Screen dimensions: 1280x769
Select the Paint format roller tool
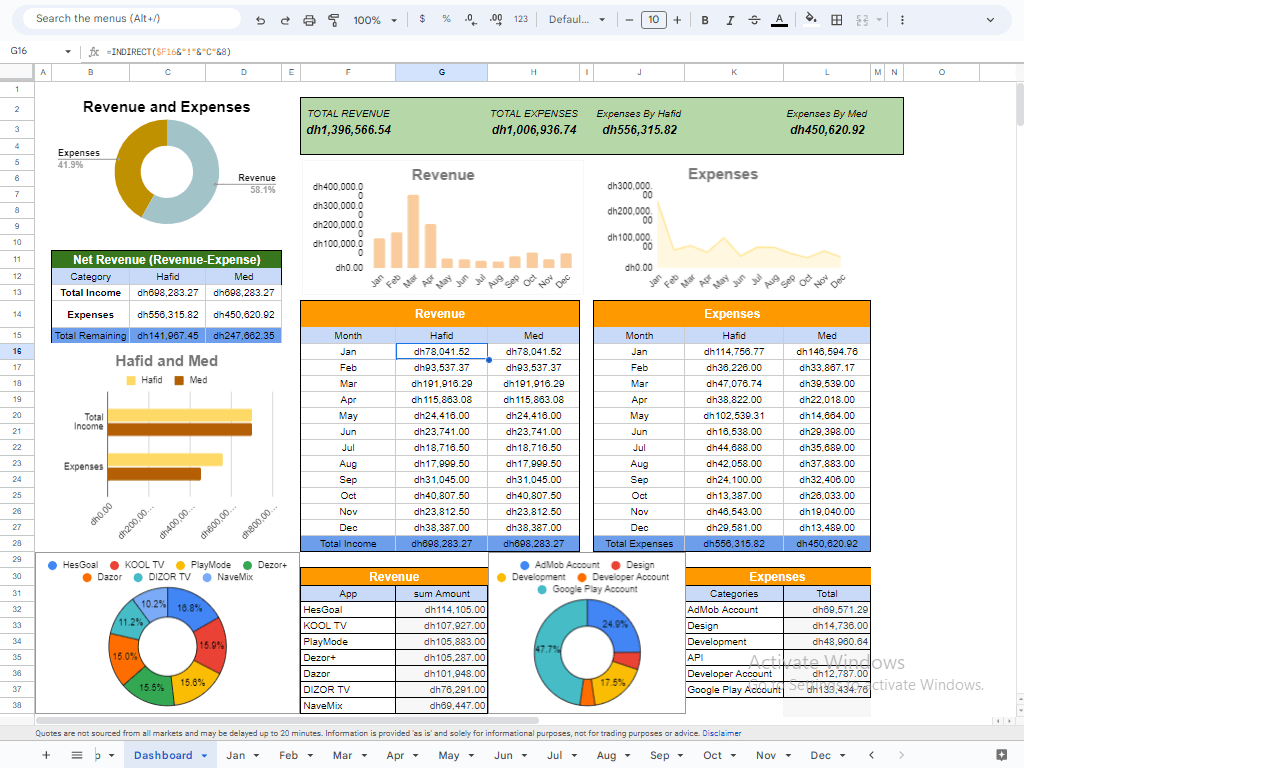[x=333, y=20]
